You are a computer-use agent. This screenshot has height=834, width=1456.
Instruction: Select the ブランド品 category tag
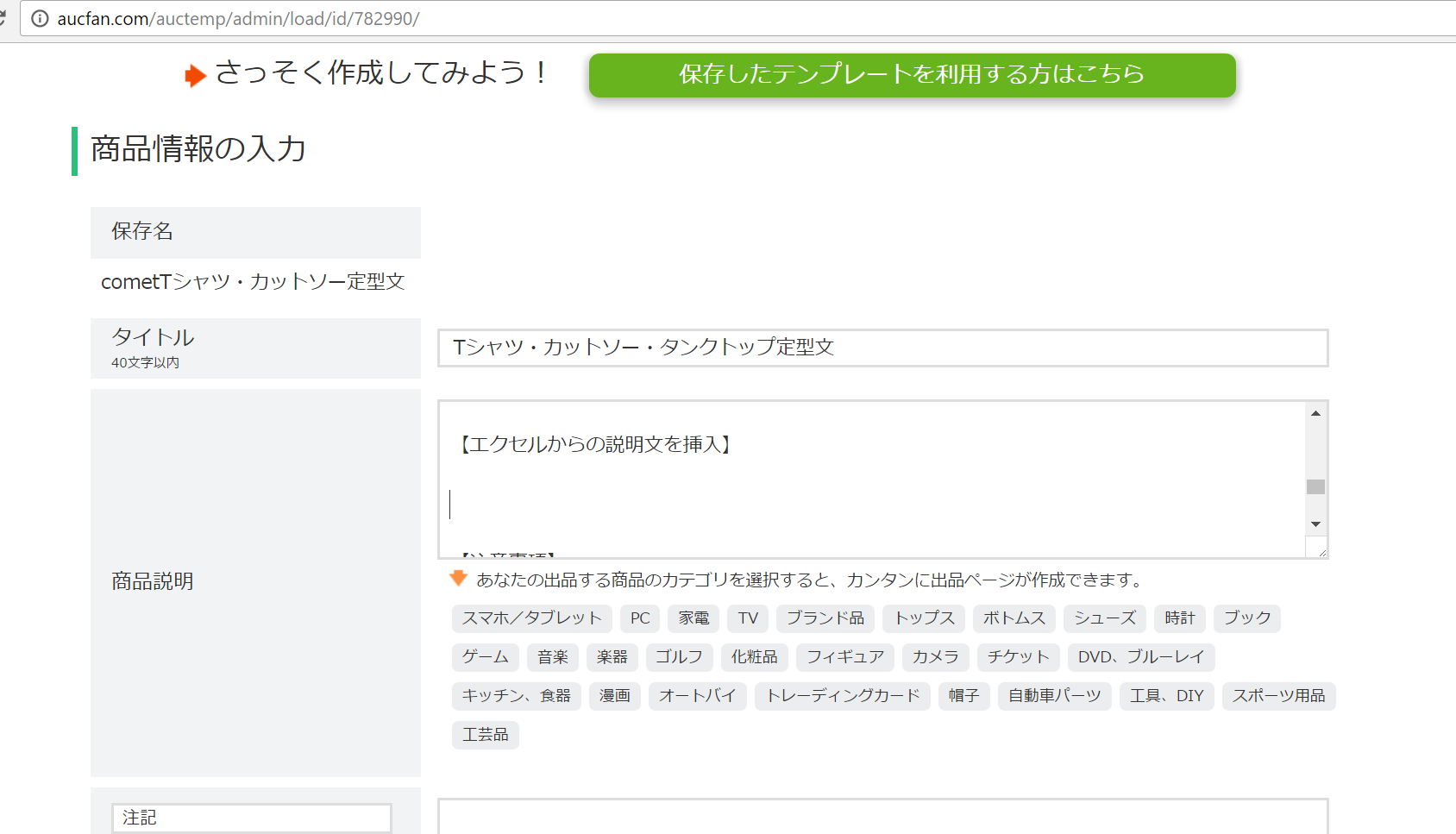(x=825, y=618)
